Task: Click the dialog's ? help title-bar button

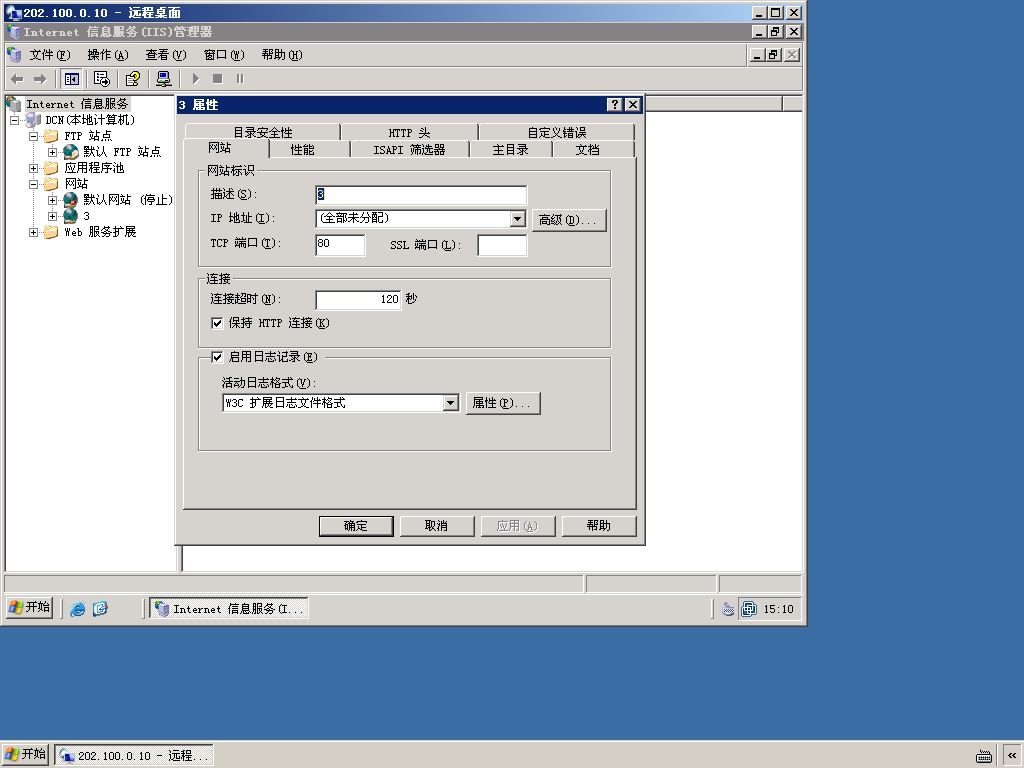Action: (x=614, y=104)
